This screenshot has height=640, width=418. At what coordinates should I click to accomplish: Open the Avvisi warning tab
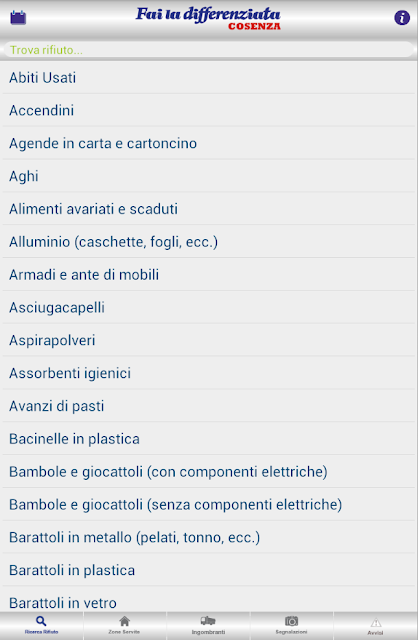click(x=376, y=625)
